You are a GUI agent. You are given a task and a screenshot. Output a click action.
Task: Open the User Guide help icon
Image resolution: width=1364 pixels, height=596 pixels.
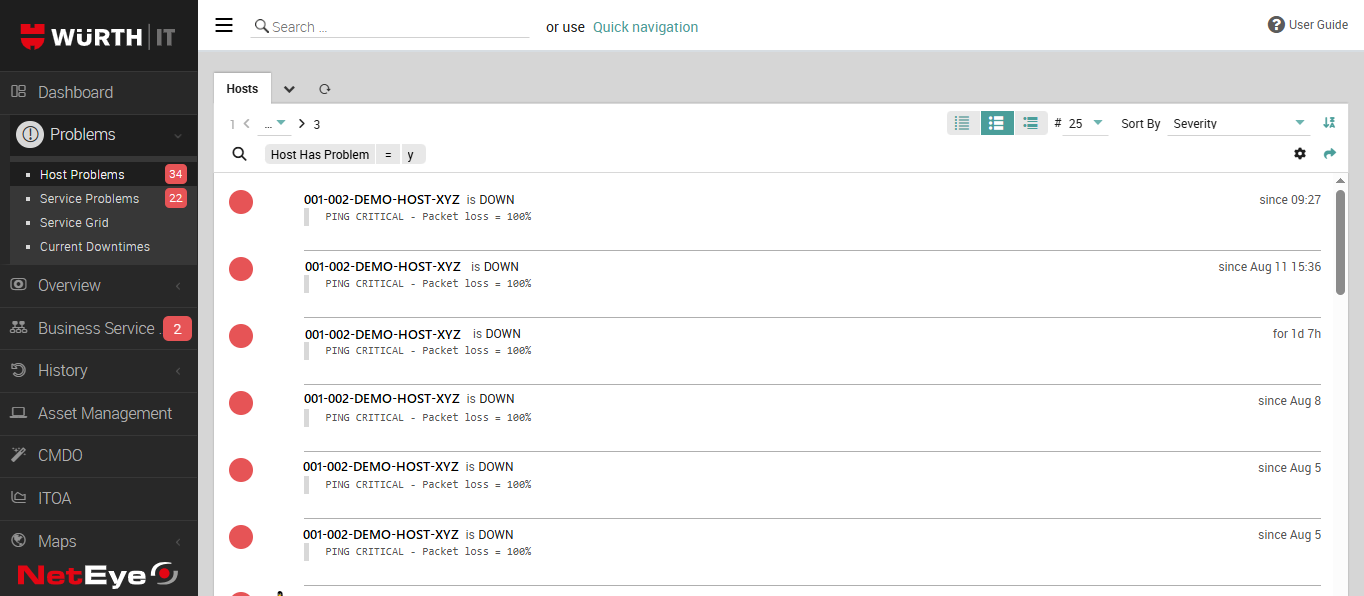click(1276, 25)
